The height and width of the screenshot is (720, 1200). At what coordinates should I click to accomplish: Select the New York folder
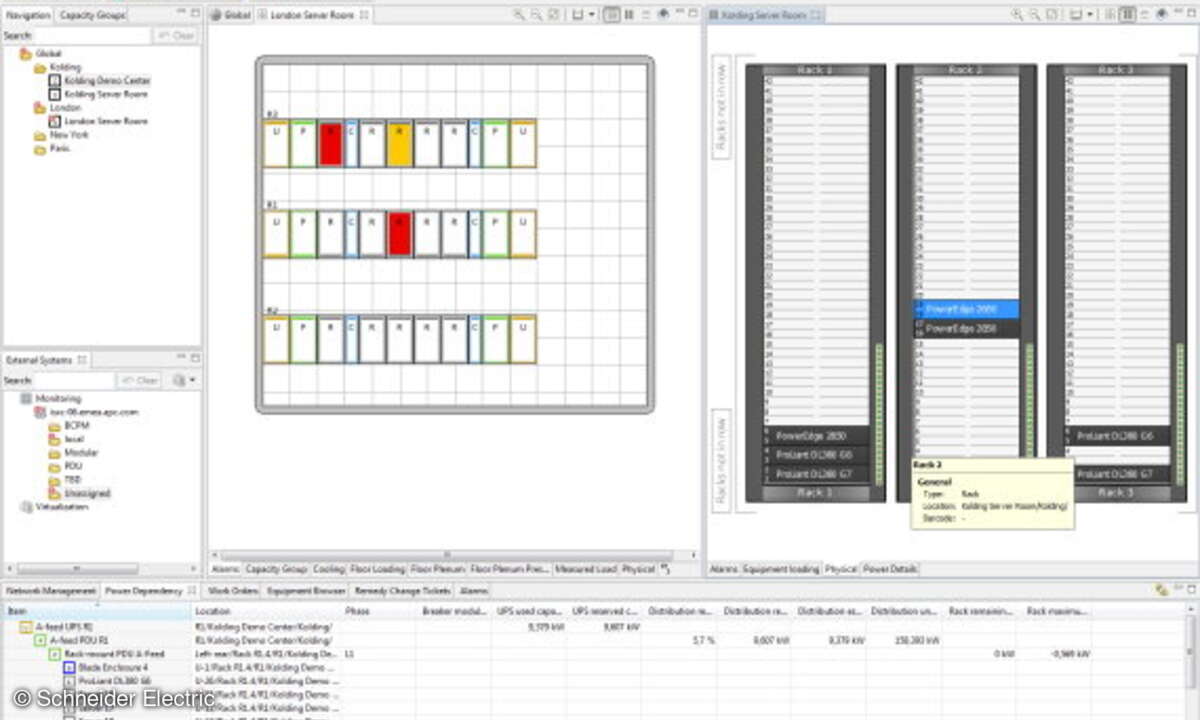pyautogui.click(x=62, y=134)
